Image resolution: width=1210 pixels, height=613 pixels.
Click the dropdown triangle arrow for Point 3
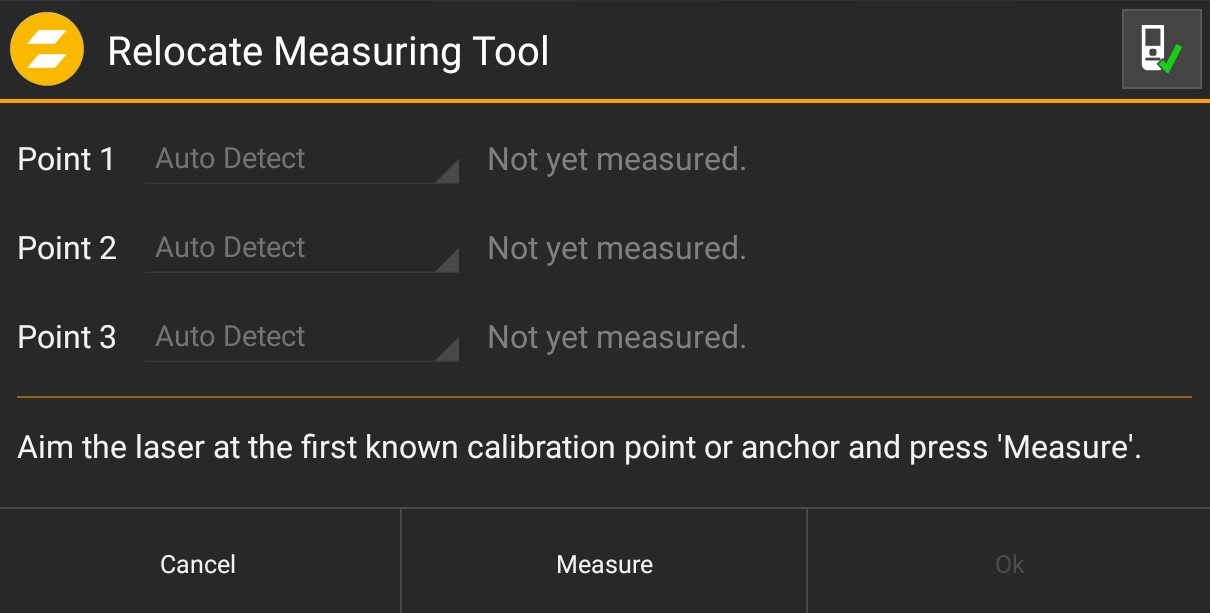coord(449,350)
